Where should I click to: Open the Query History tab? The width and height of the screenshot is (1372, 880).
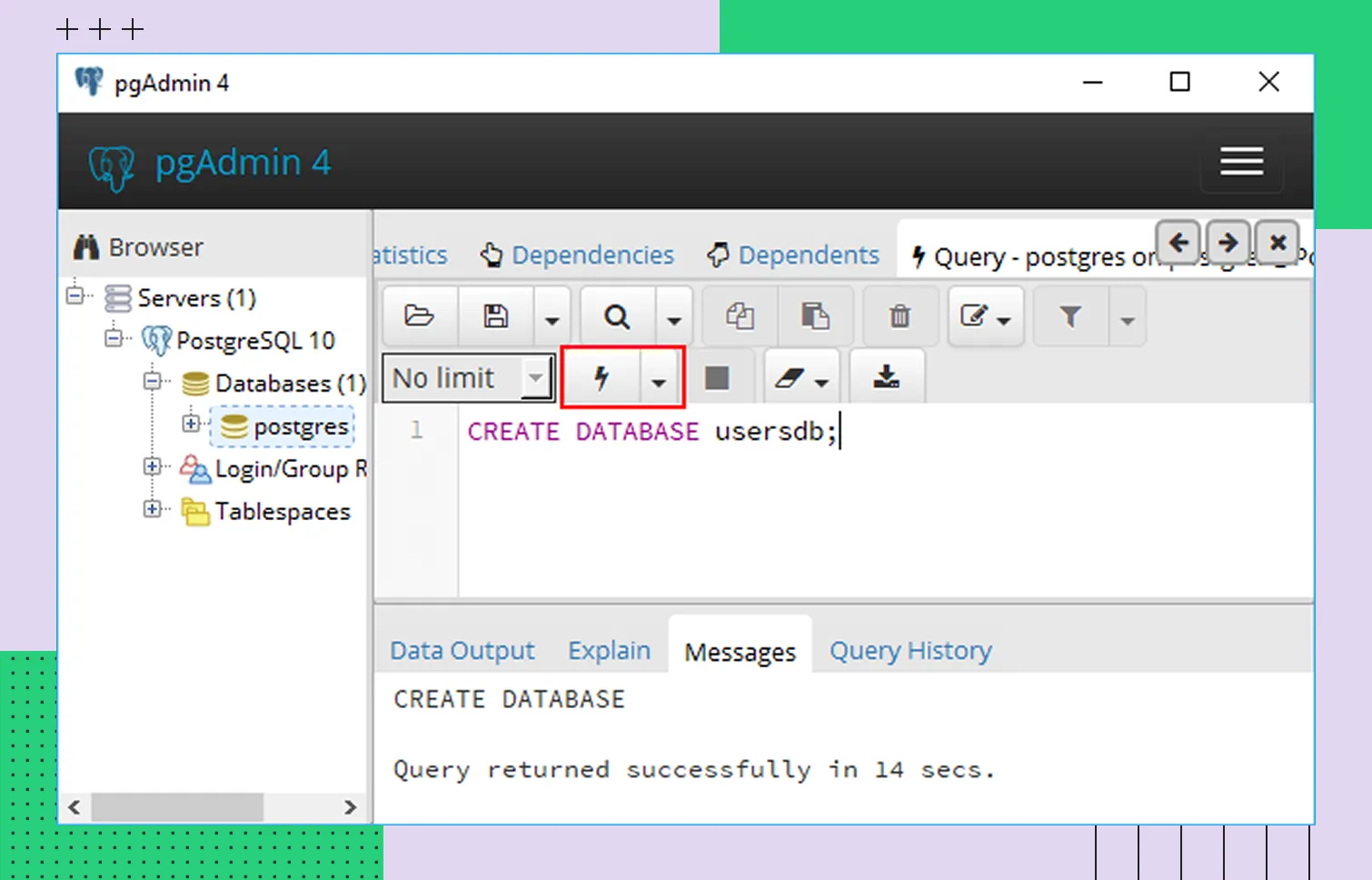pos(910,651)
